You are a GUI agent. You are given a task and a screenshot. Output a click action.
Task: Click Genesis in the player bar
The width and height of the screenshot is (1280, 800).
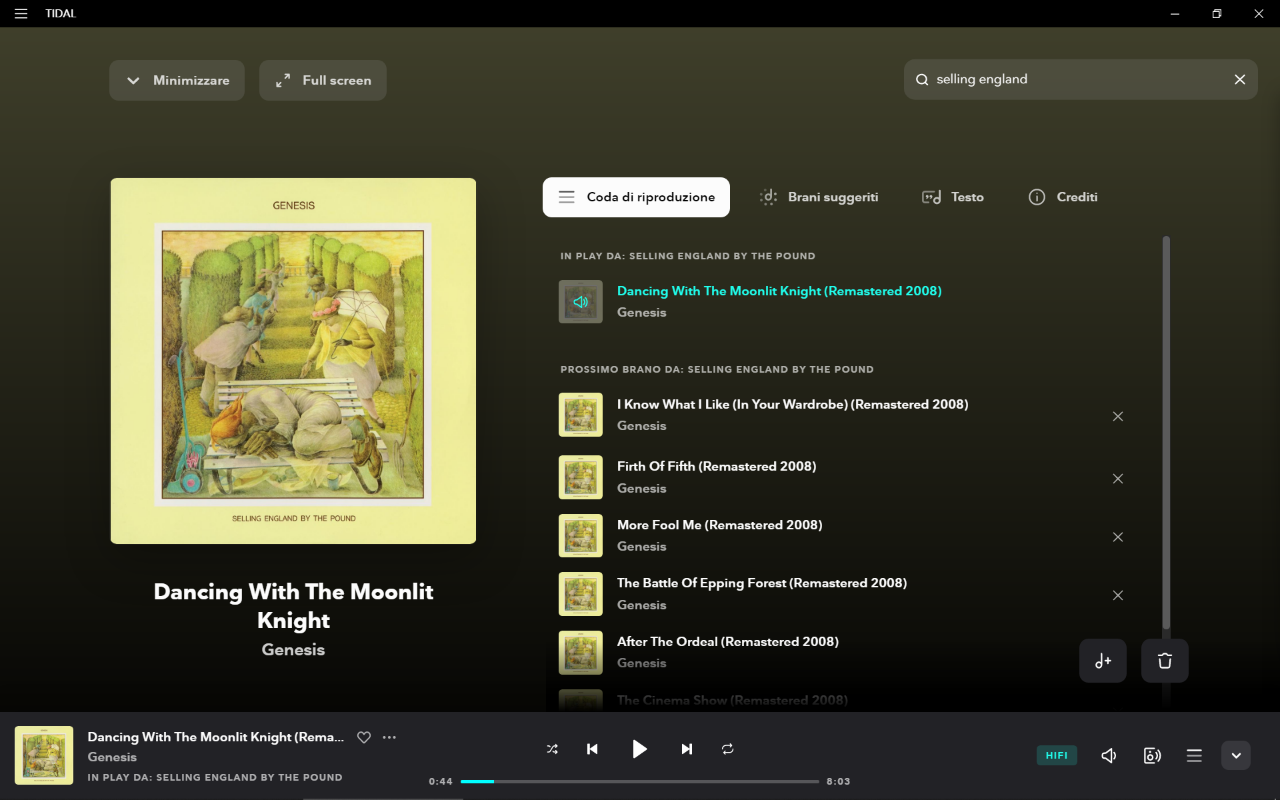[x=112, y=757]
